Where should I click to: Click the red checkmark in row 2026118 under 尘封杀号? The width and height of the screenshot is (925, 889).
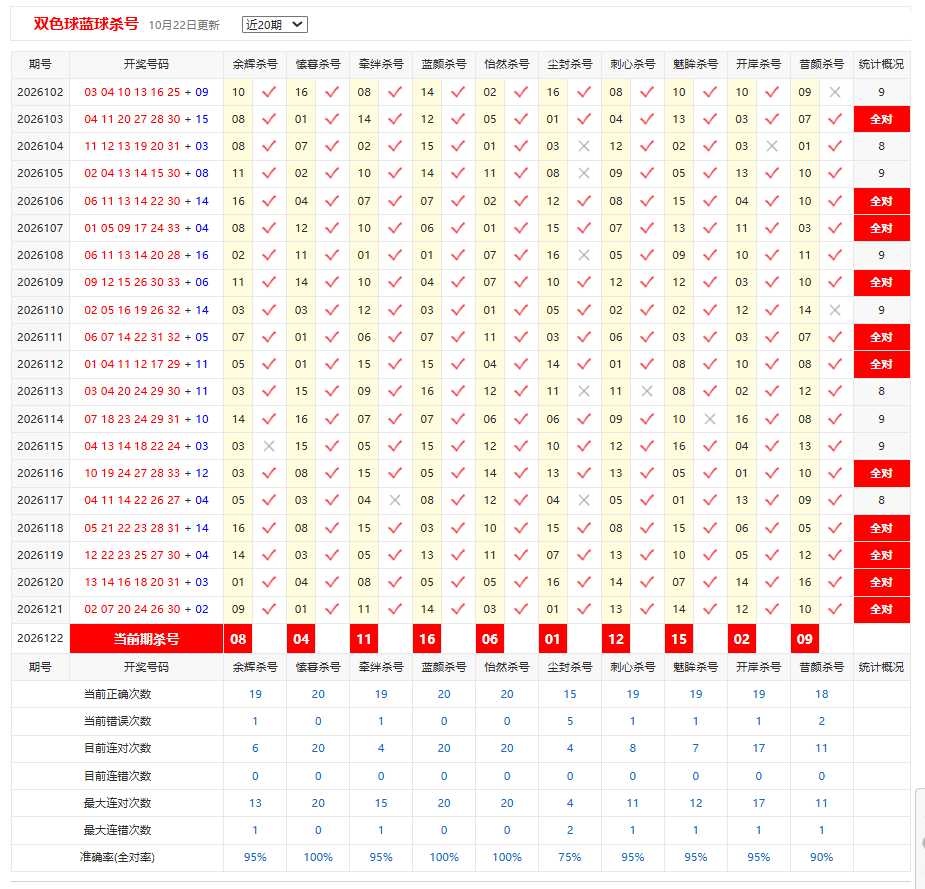click(x=583, y=528)
